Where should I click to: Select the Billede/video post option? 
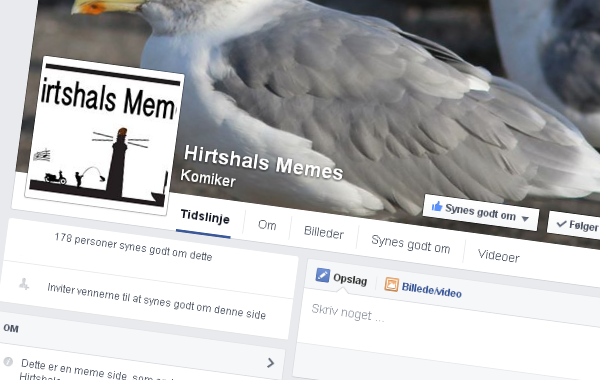(x=423, y=288)
